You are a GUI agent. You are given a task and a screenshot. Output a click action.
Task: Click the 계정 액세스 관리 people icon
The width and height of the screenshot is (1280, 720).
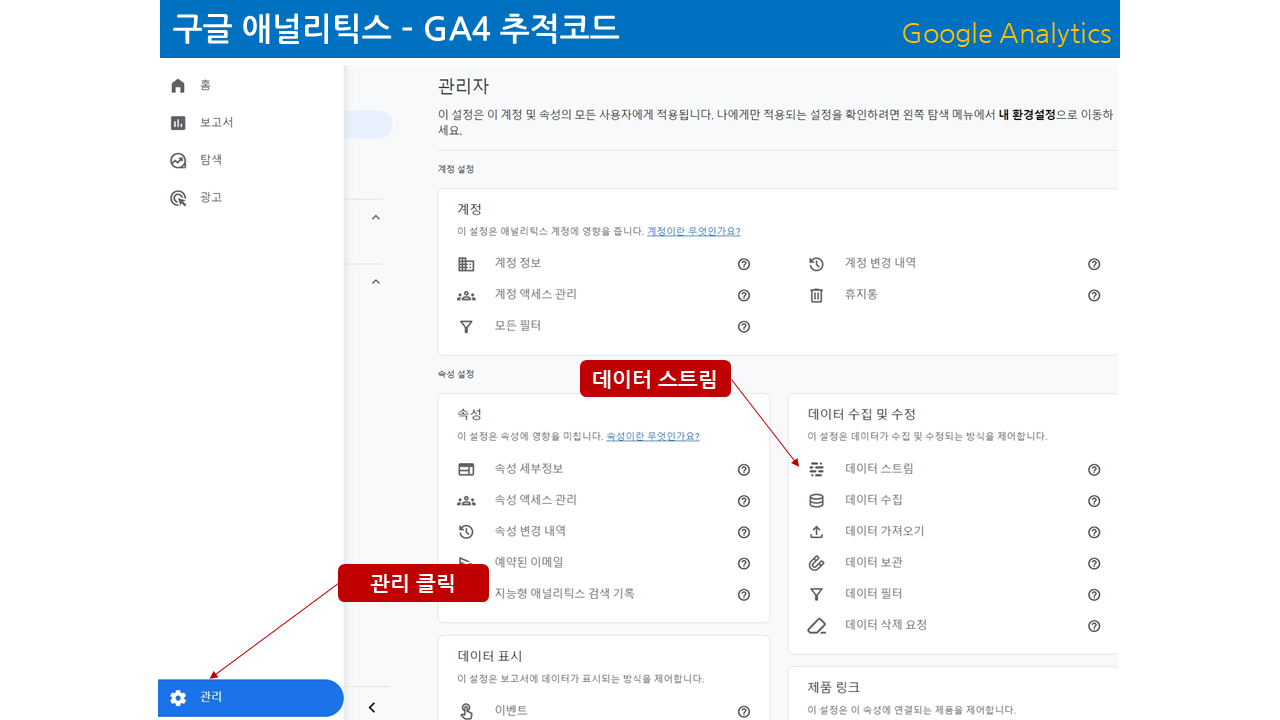[x=466, y=295]
